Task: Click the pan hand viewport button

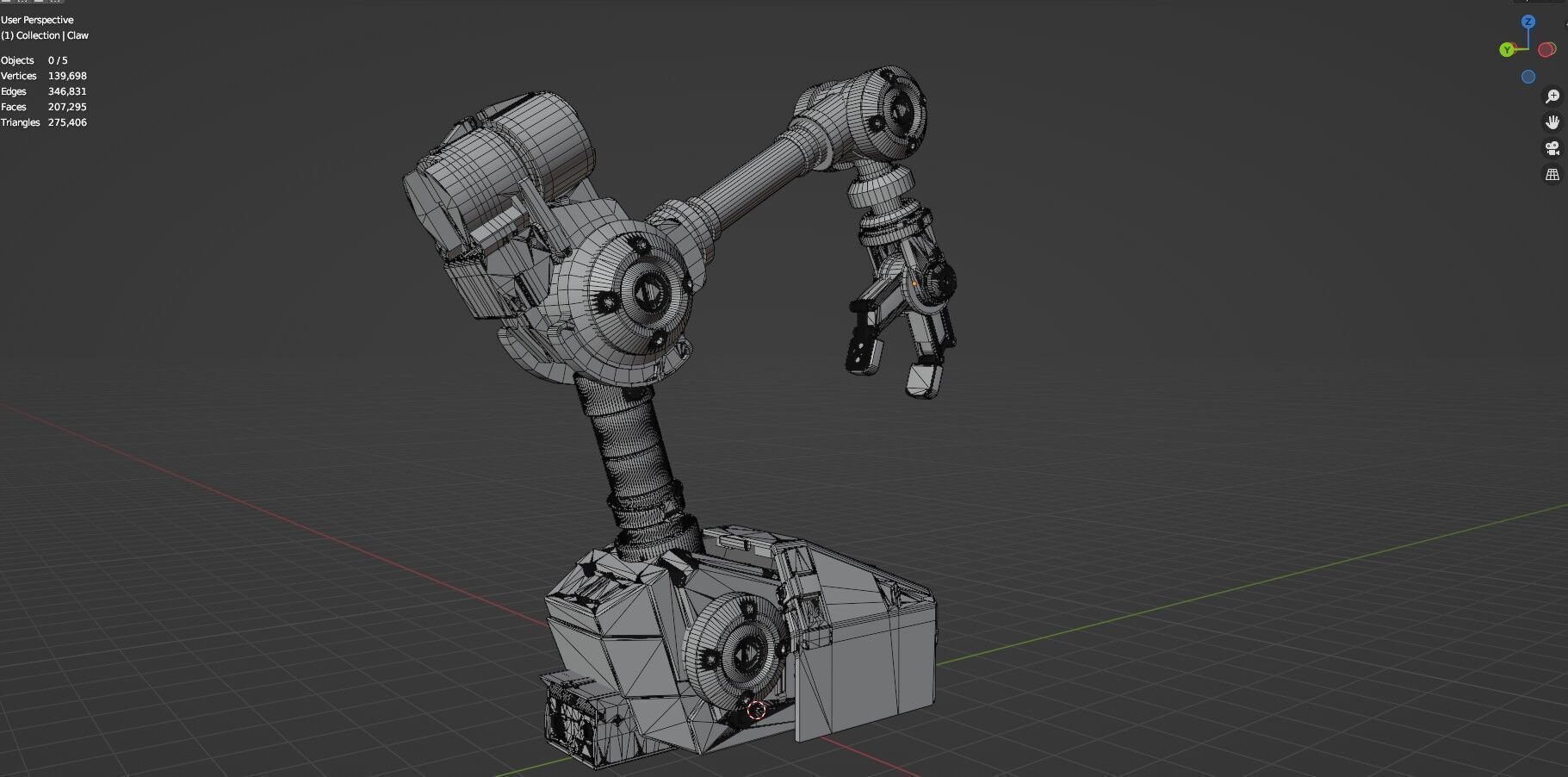Action: click(x=1553, y=122)
